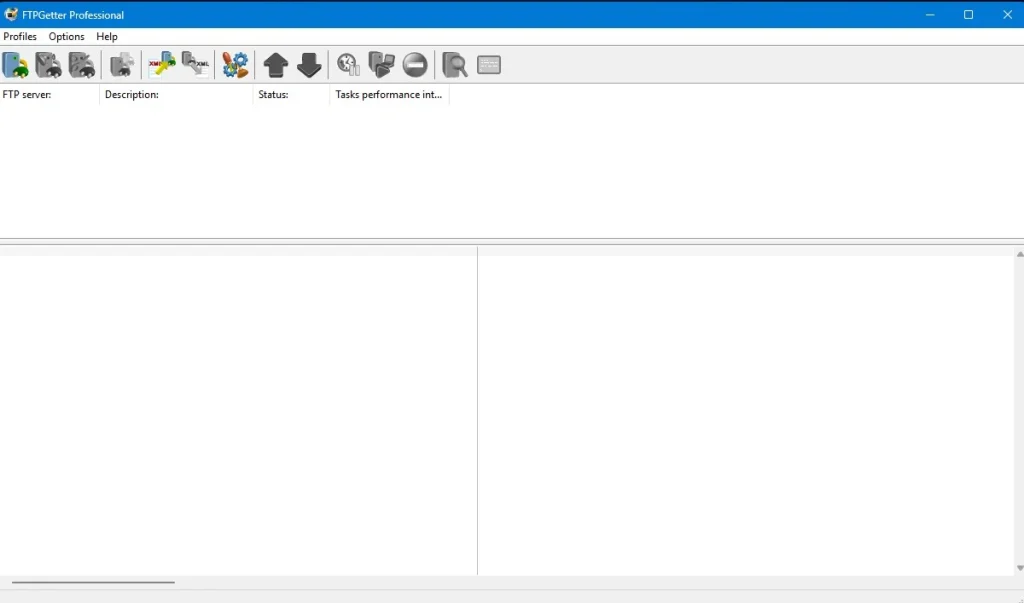Click the XML-to-server import icon
Viewport: 1024px width, 603px height.
[162, 65]
